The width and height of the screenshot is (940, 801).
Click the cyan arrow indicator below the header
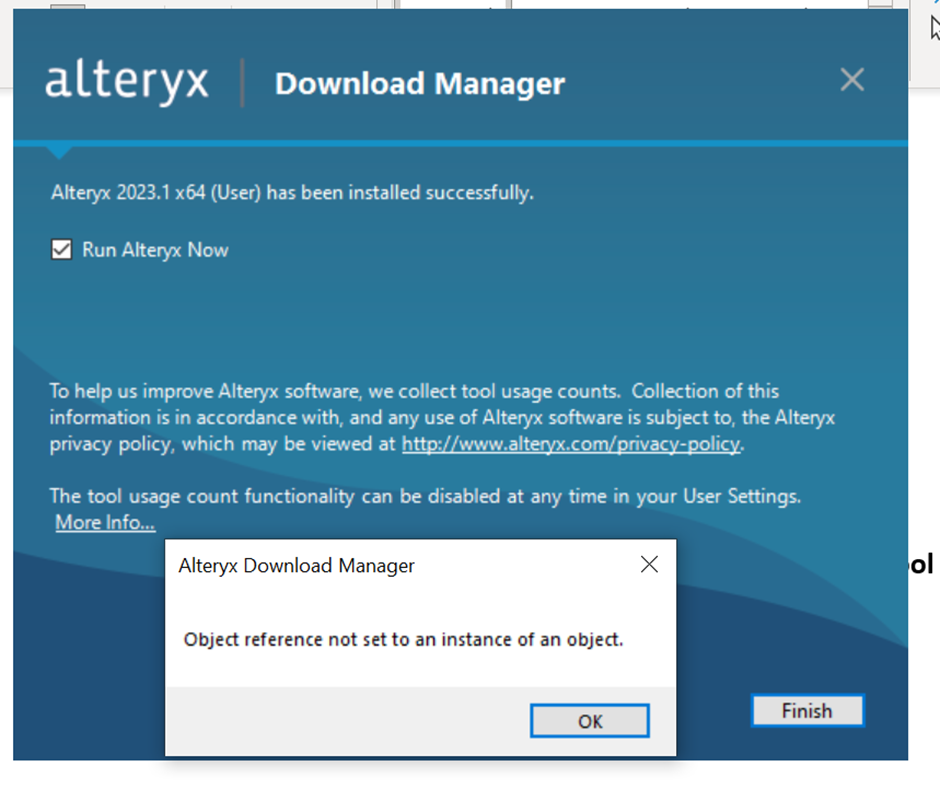pyautogui.click(x=58, y=150)
